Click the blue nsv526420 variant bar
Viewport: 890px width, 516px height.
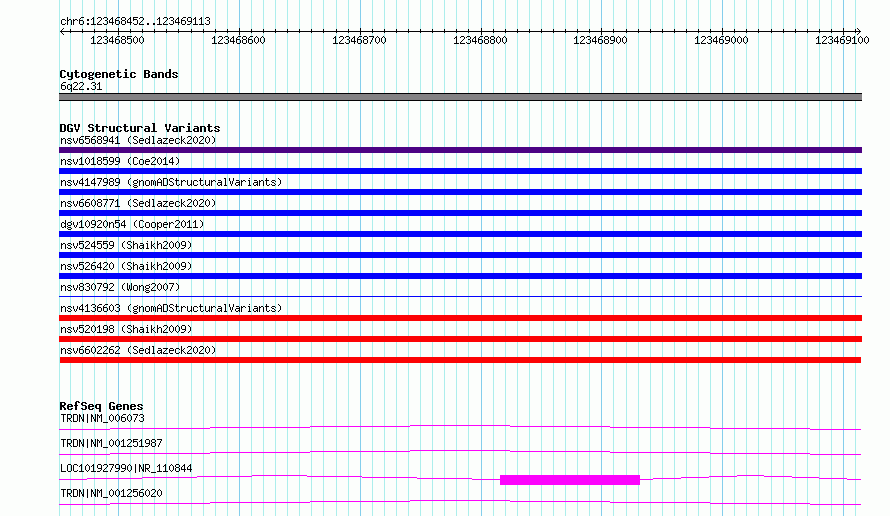click(460, 276)
